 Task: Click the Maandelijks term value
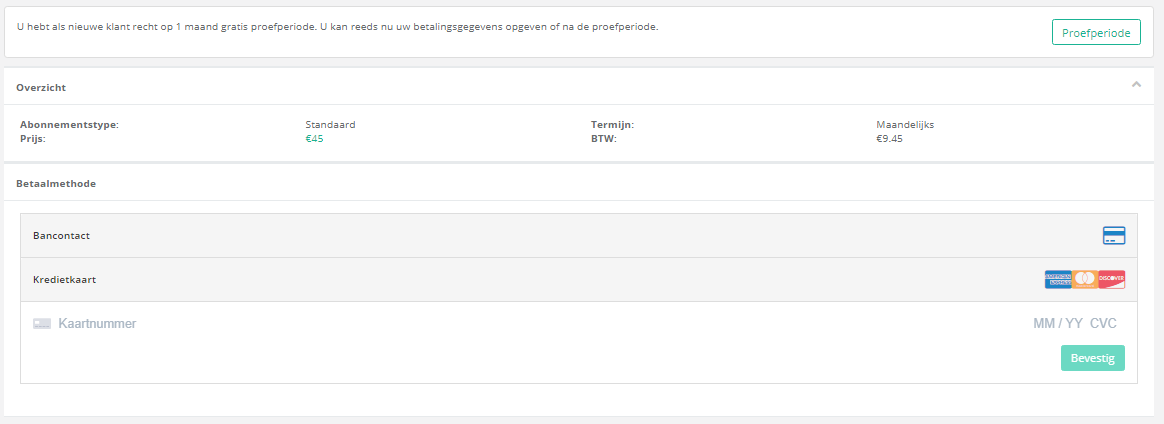pos(904,125)
